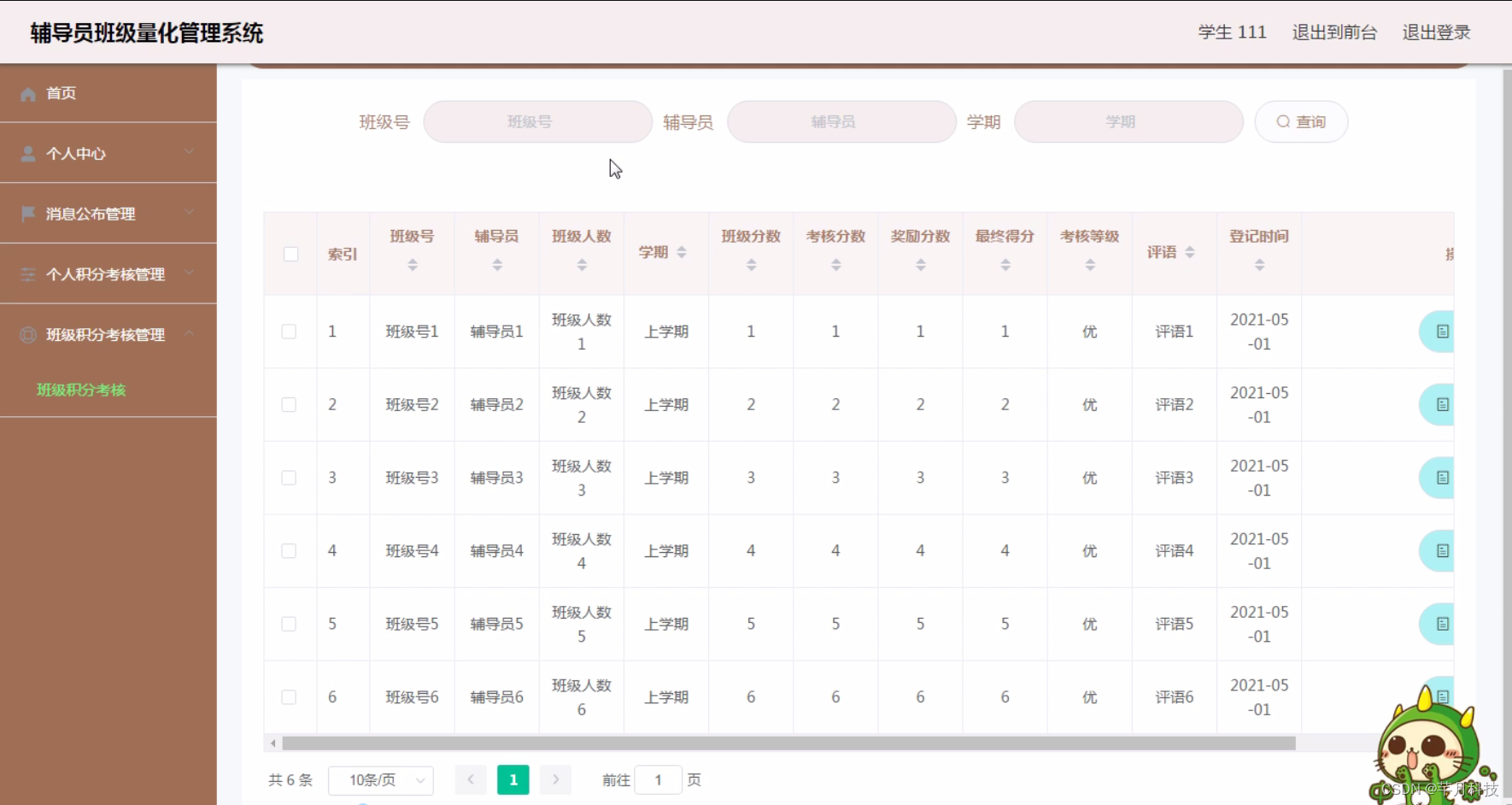The height and width of the screenshot is (805, 1512).
Task: Select the person icon next to 个人中心
Action: (26, 153)
